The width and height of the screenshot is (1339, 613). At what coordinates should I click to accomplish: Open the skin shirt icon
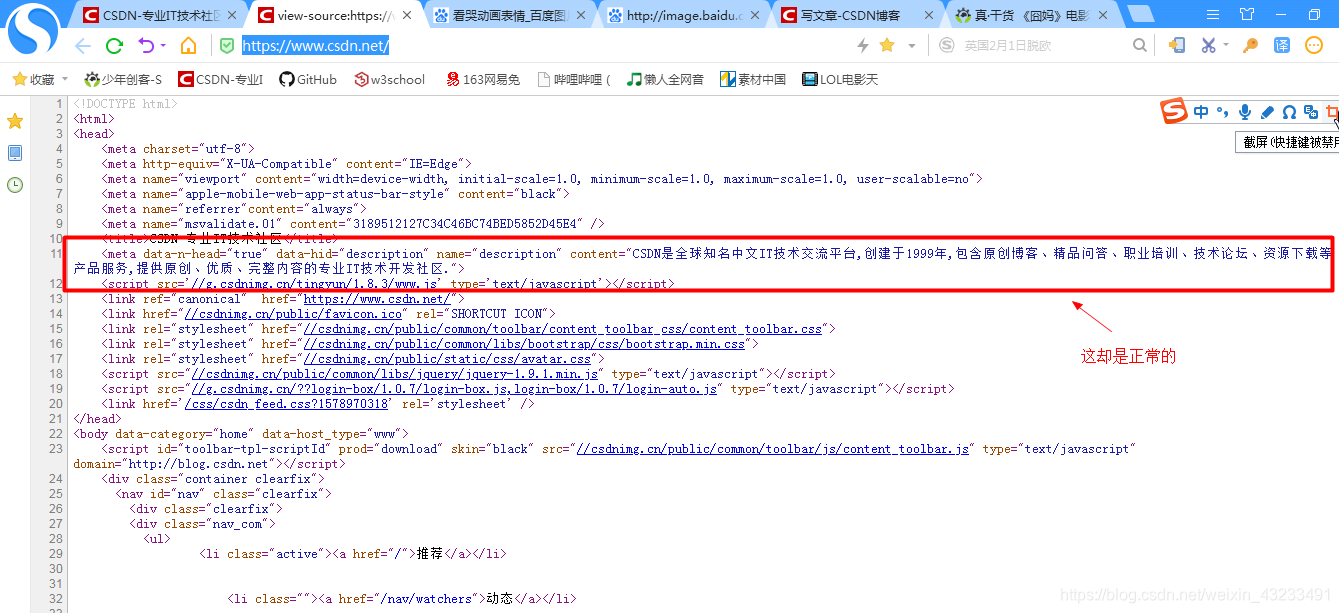[x=1246, y=14]
